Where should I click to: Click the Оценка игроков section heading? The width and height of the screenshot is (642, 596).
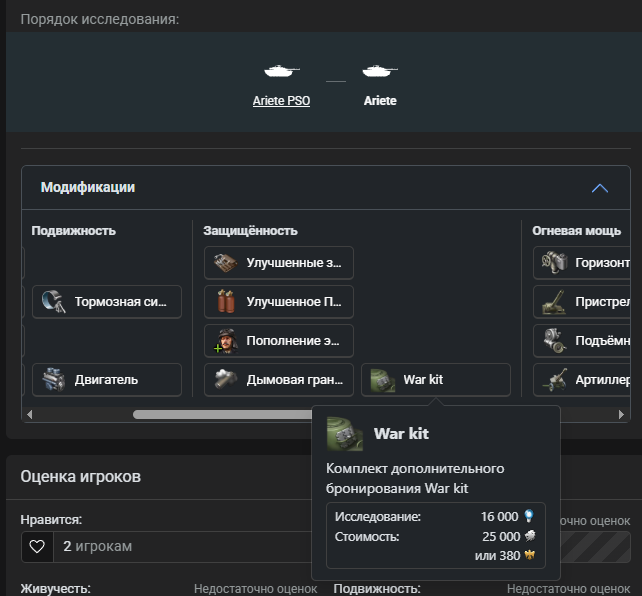(81, 476)
